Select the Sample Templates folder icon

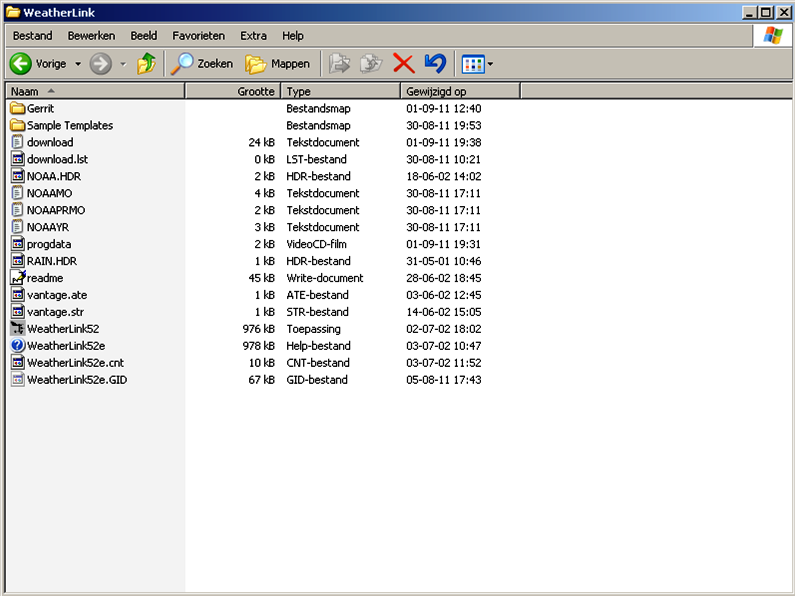point(17,125)
